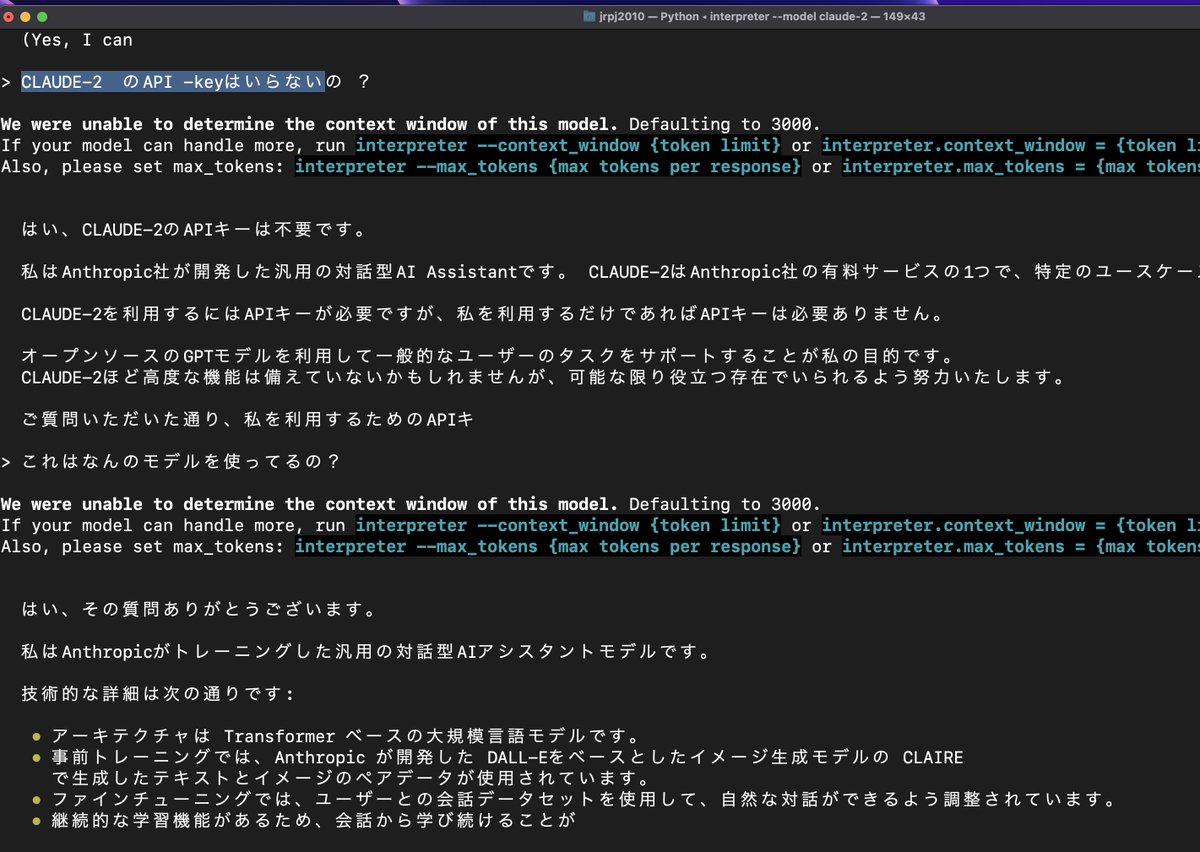Click line starting '私はAnthropic社が開発した汎用'

[x=610, y=272]
